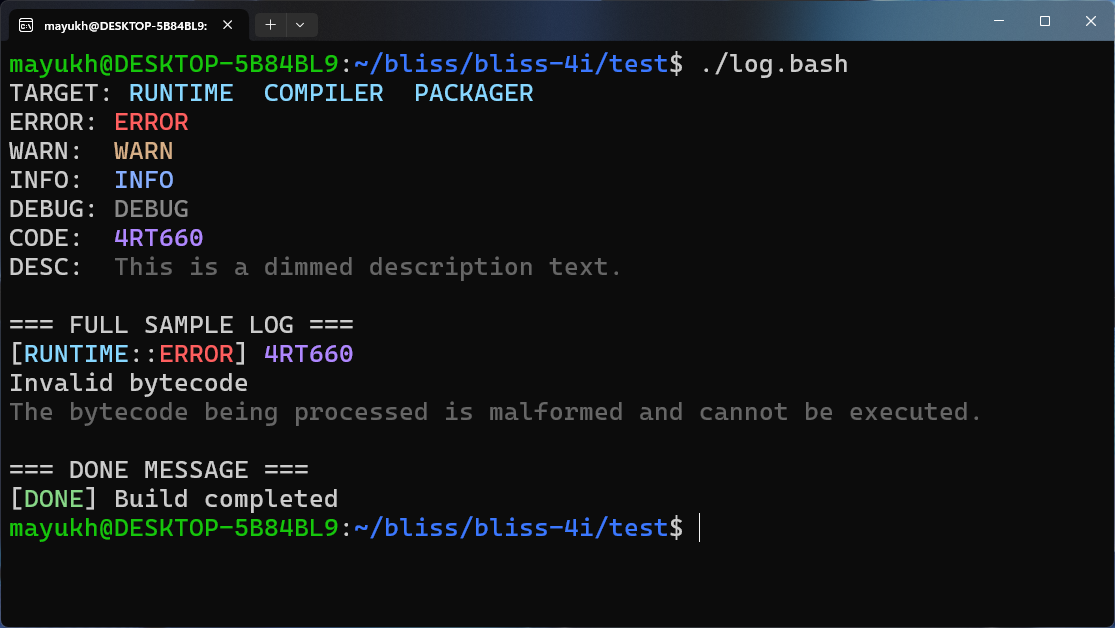
Task: Click the RUNTIME target label
Action: click(181, 92)
